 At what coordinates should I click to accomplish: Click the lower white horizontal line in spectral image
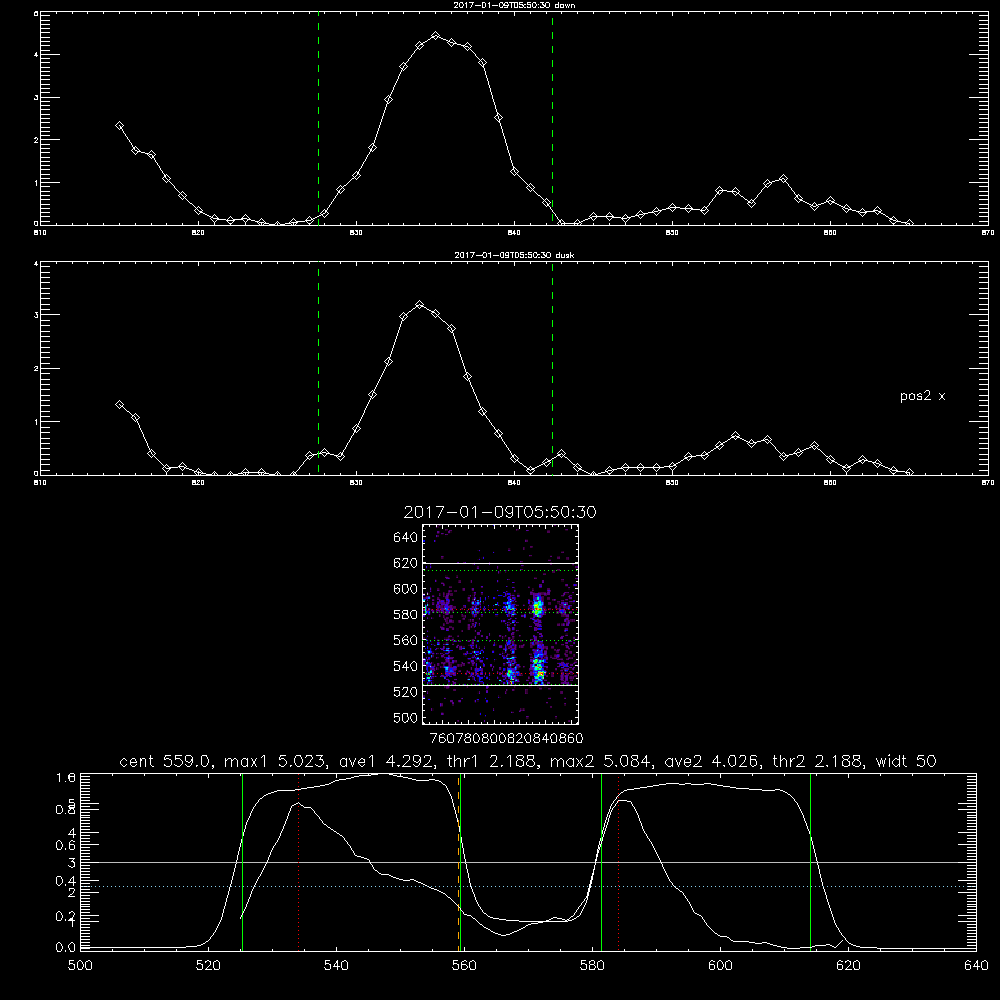pos(500,686)
